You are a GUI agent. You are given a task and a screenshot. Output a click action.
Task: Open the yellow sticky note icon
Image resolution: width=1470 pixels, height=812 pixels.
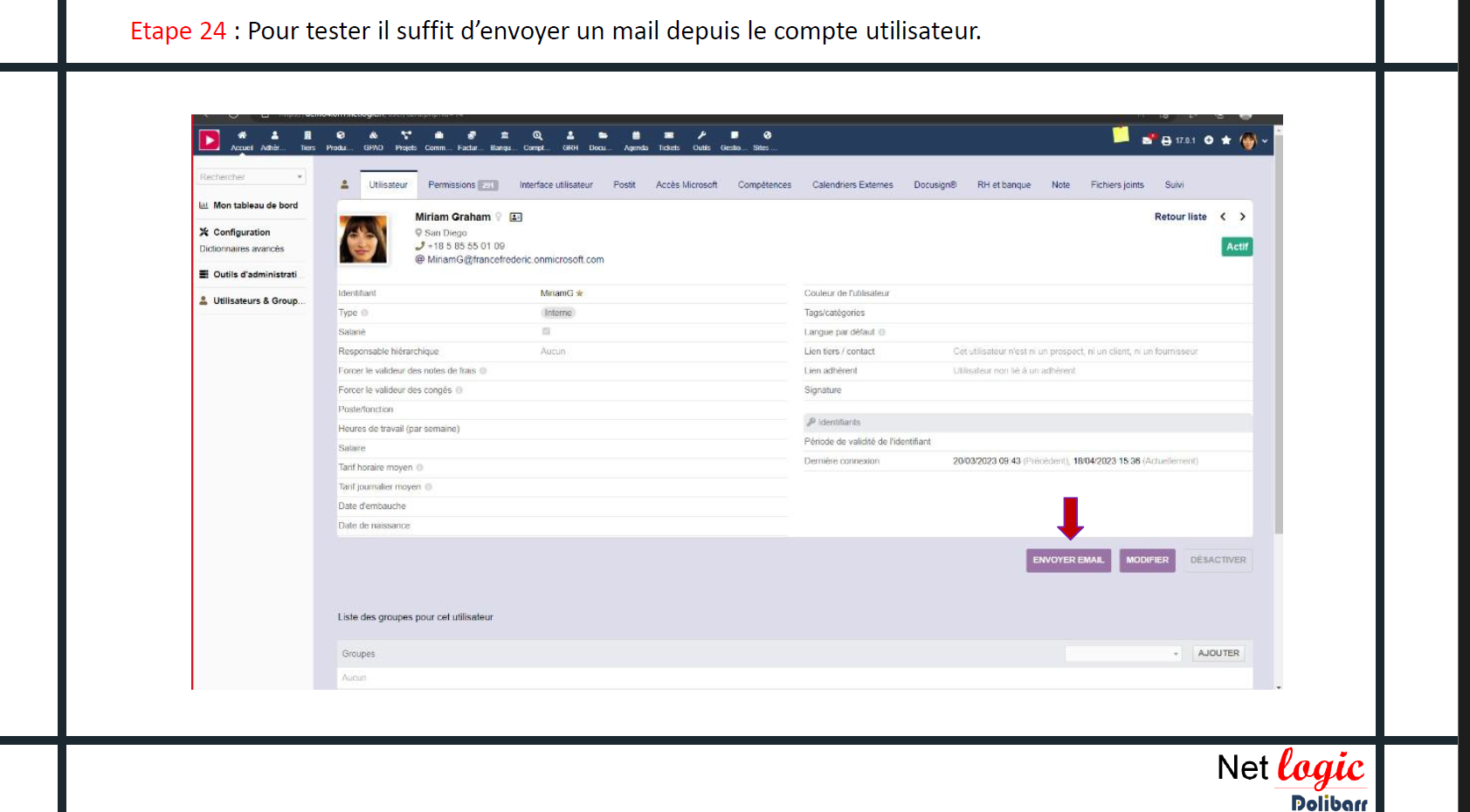click(1121, 135)
